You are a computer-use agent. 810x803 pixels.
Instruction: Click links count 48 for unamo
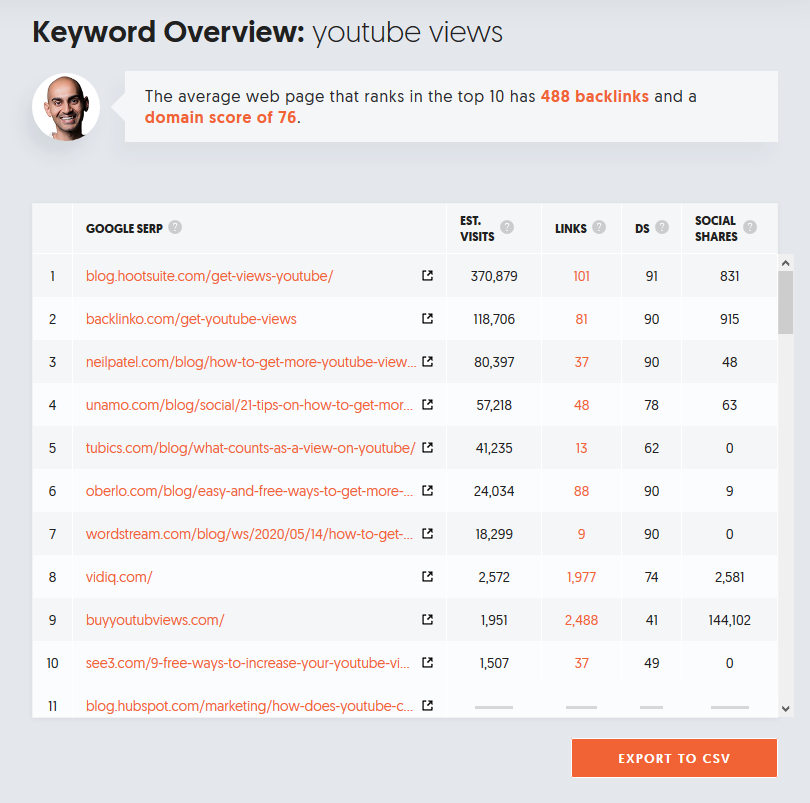(581, 405)
